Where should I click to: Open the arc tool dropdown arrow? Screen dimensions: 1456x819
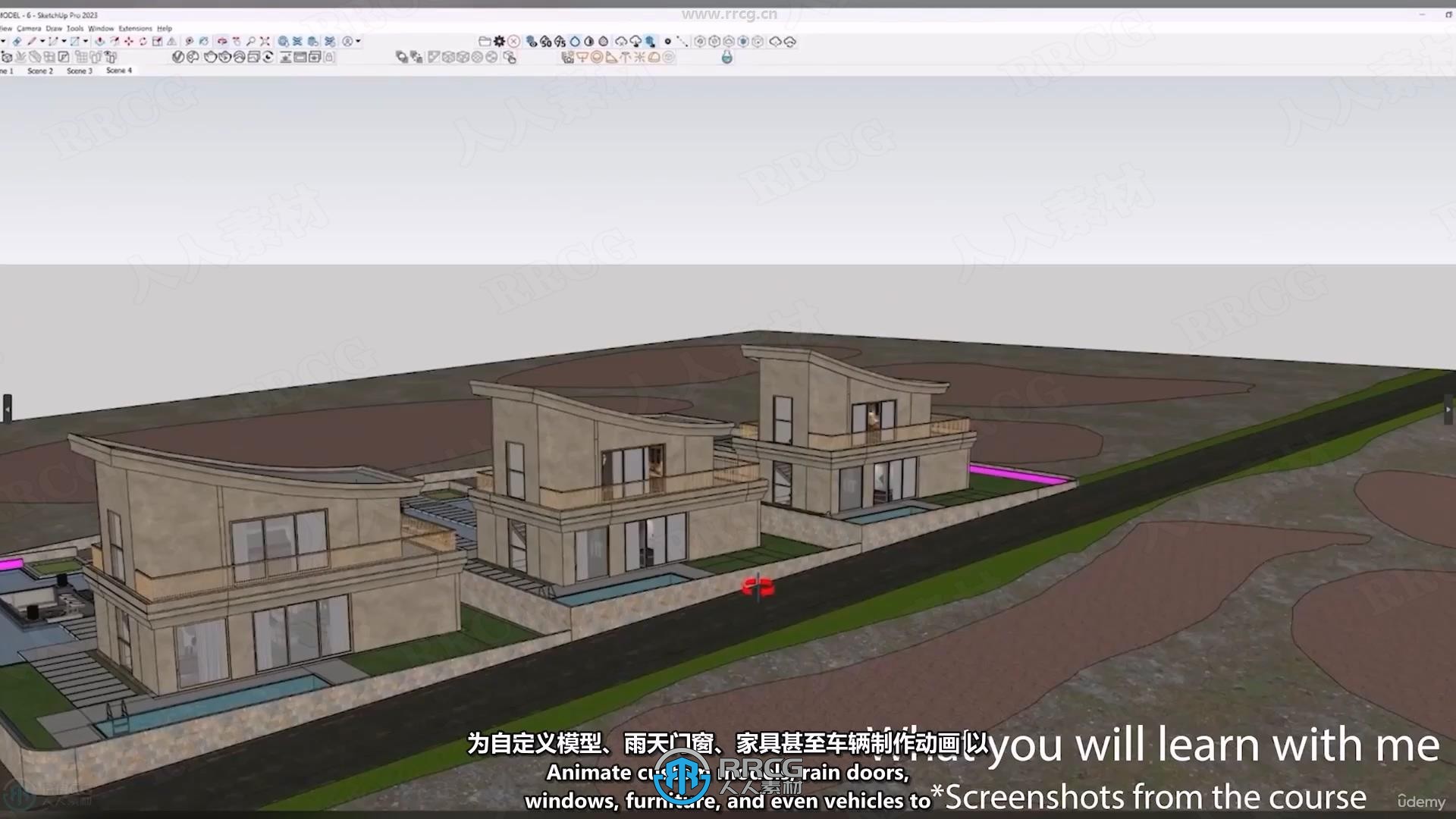tap(64, 41)
